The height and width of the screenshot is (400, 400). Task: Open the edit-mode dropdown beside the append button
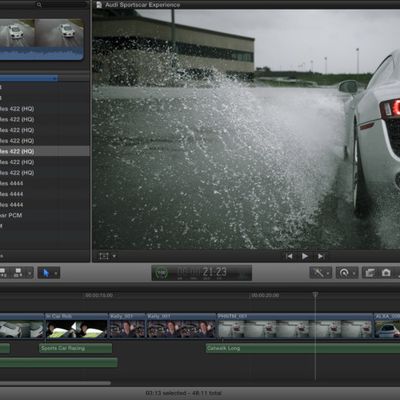coord(29,273)
